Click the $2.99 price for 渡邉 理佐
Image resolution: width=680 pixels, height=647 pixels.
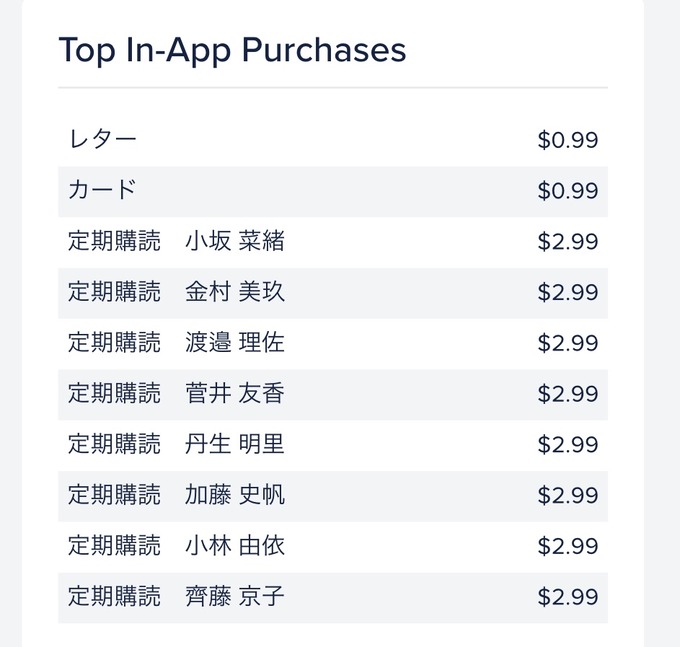tap(568, 343)
